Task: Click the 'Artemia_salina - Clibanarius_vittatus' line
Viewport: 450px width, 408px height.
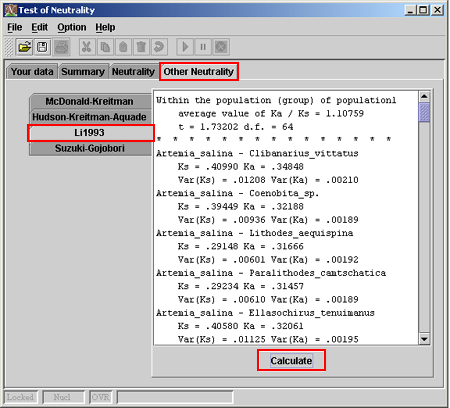Action: [257, 153]
